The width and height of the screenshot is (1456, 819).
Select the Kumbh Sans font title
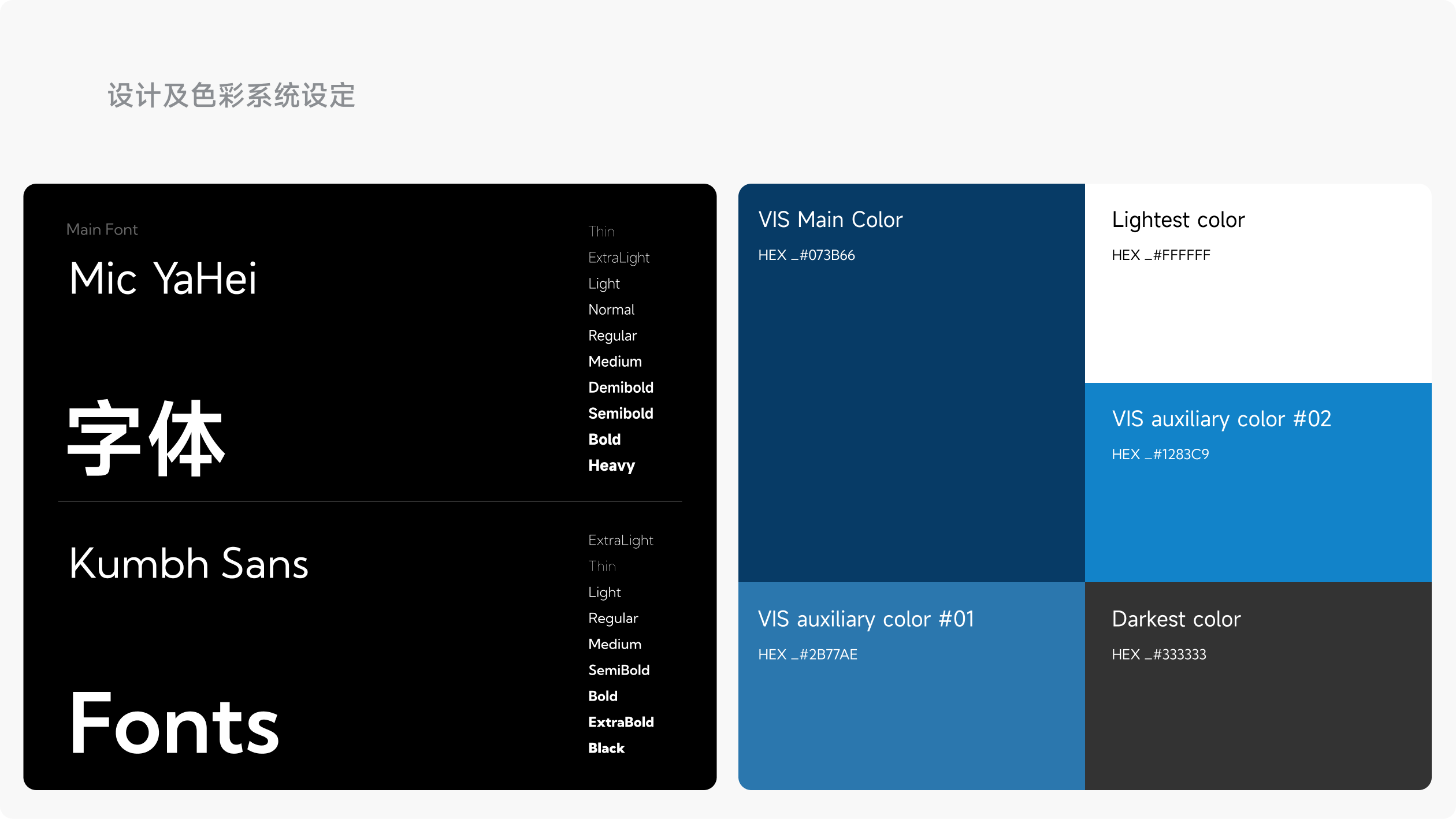(188, 564)
